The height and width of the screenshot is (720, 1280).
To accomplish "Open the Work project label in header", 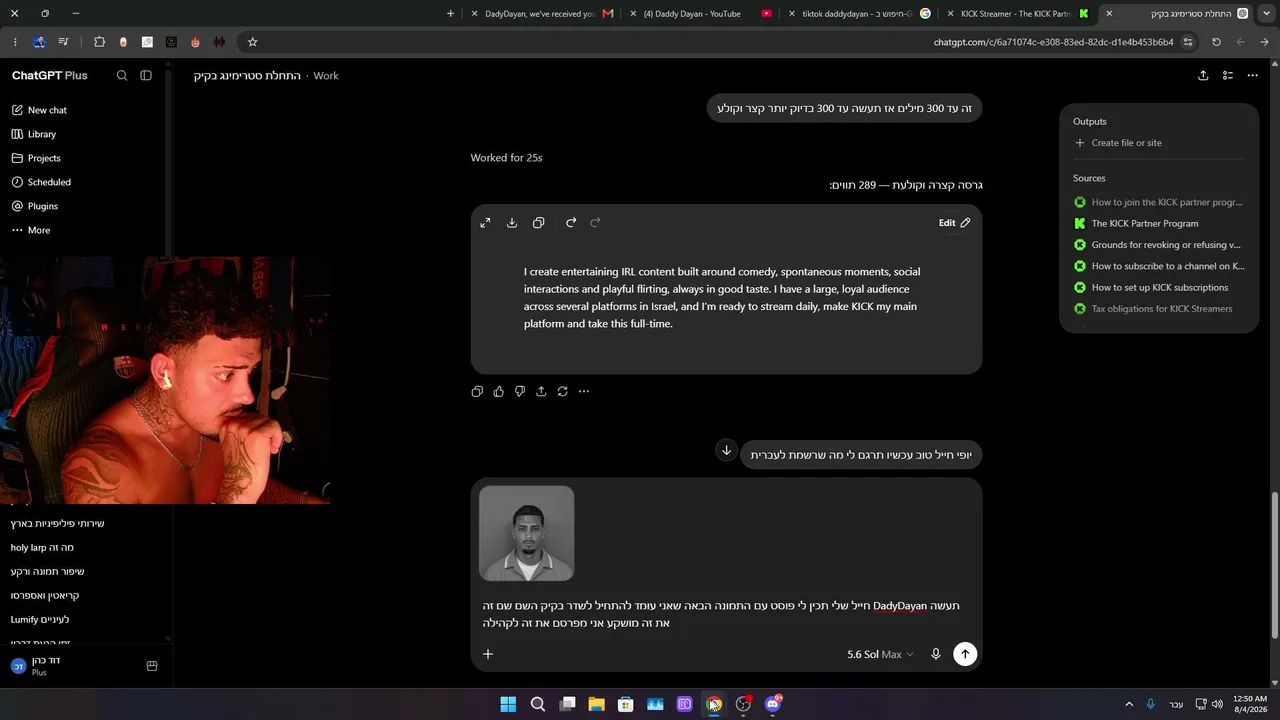I will coord(326,76).
